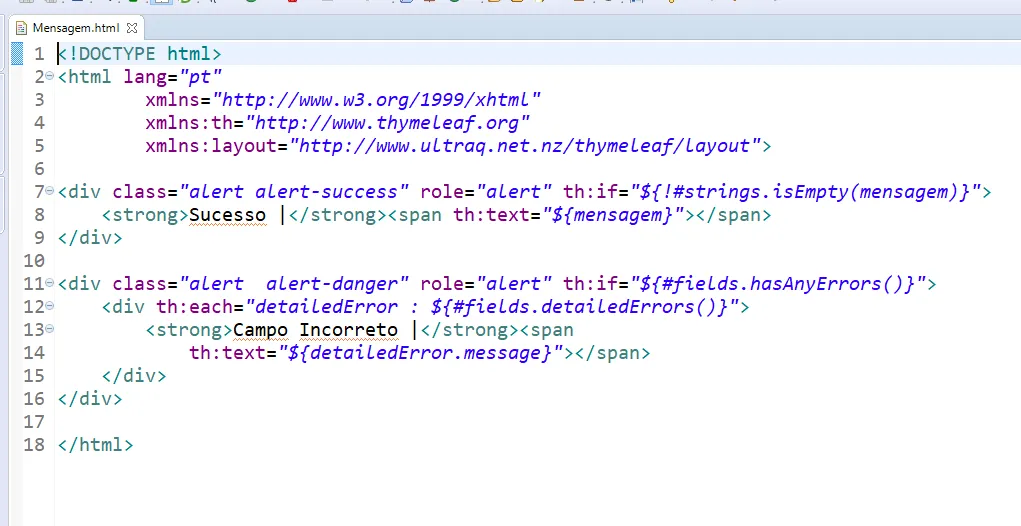Click the "${!#strings.isEmpty(mensagem)}" expression

pos(806,192)
